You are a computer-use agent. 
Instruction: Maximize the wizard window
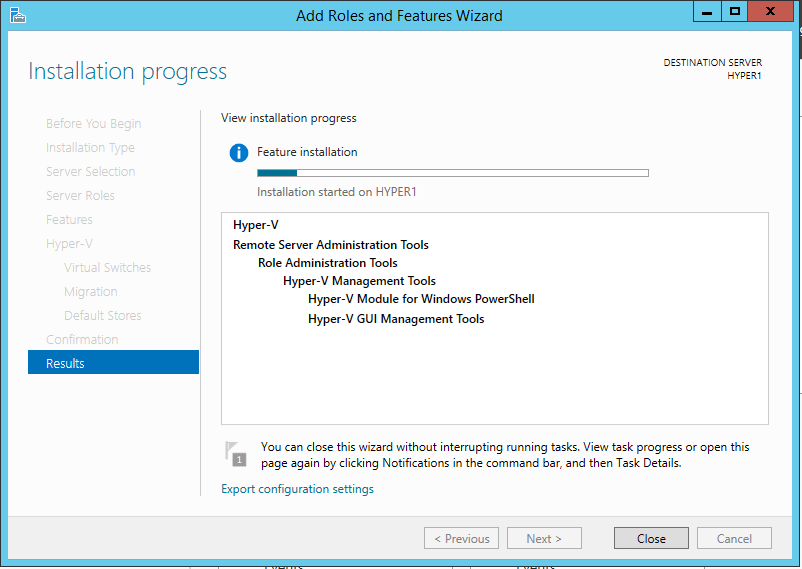point(734,11)
